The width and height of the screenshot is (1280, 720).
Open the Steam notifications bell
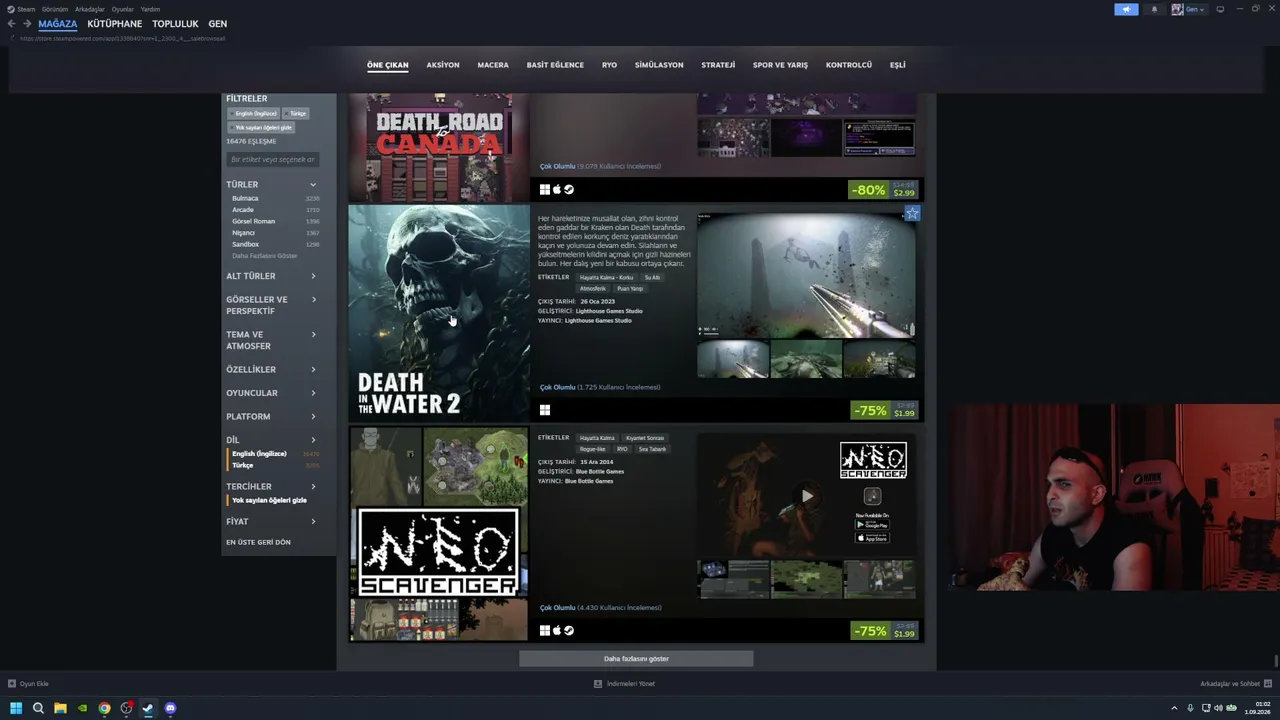[1154, 9]
